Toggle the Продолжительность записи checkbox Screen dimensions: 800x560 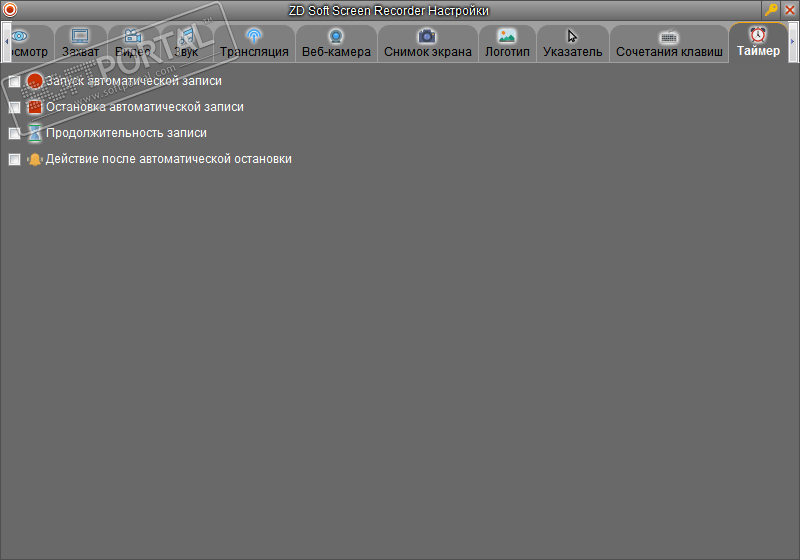14,133
